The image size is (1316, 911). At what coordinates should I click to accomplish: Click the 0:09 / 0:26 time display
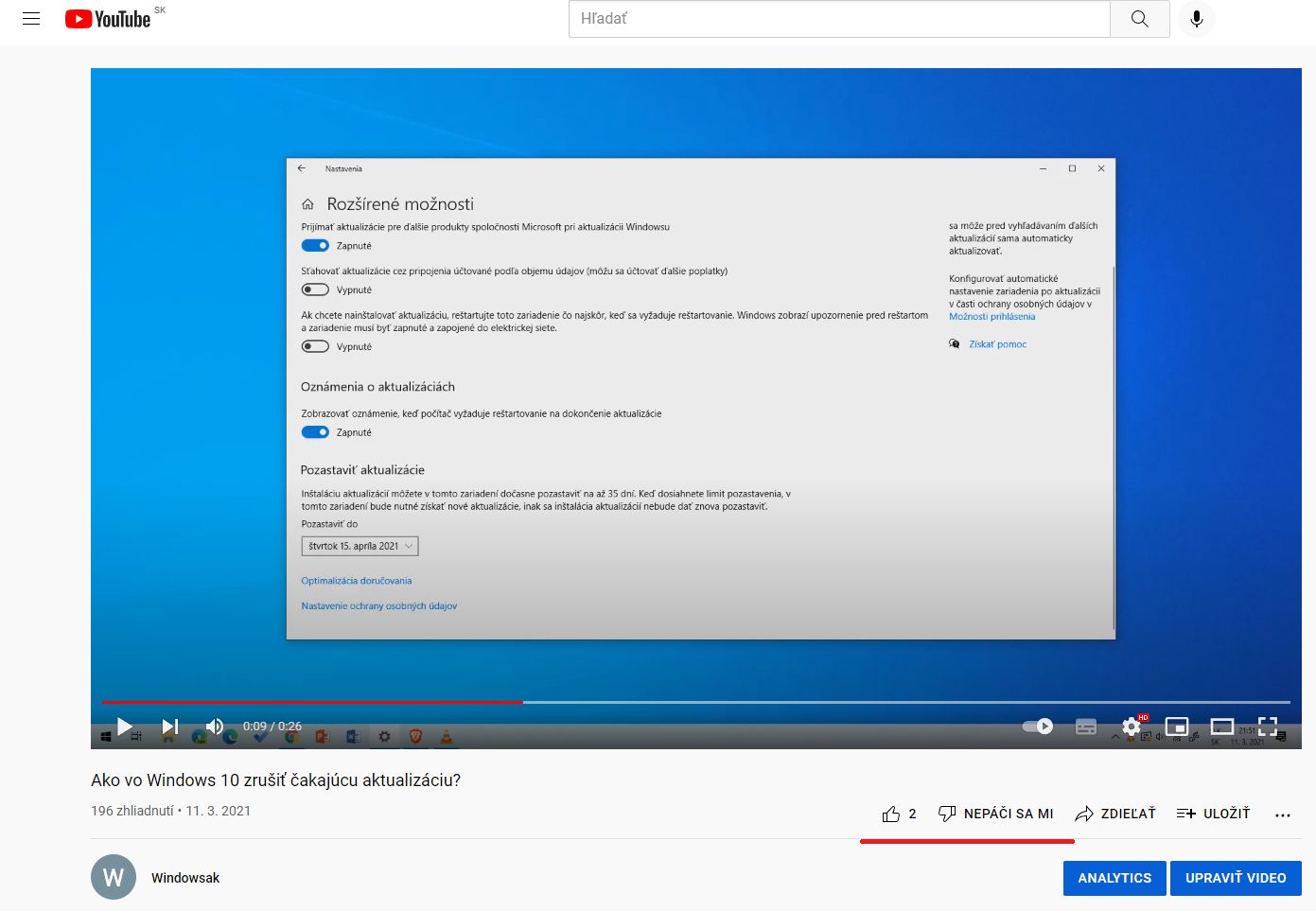272,727
